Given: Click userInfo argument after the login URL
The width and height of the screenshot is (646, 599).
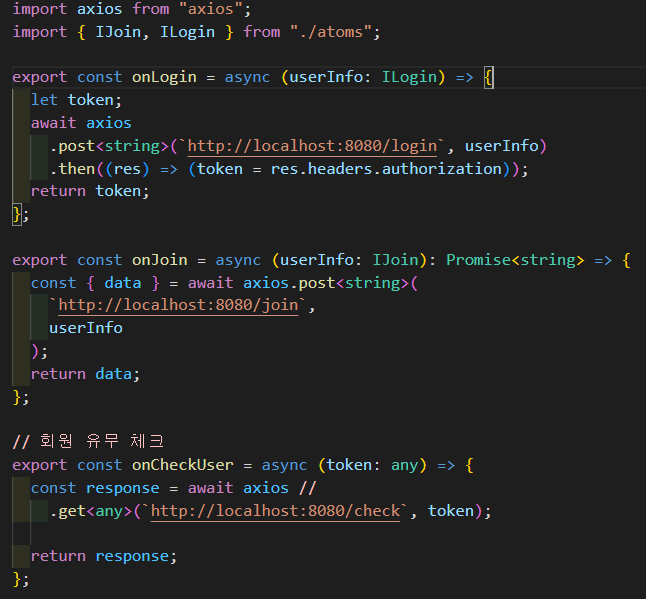Looking at the screenshot, I should tap(501, 146).
